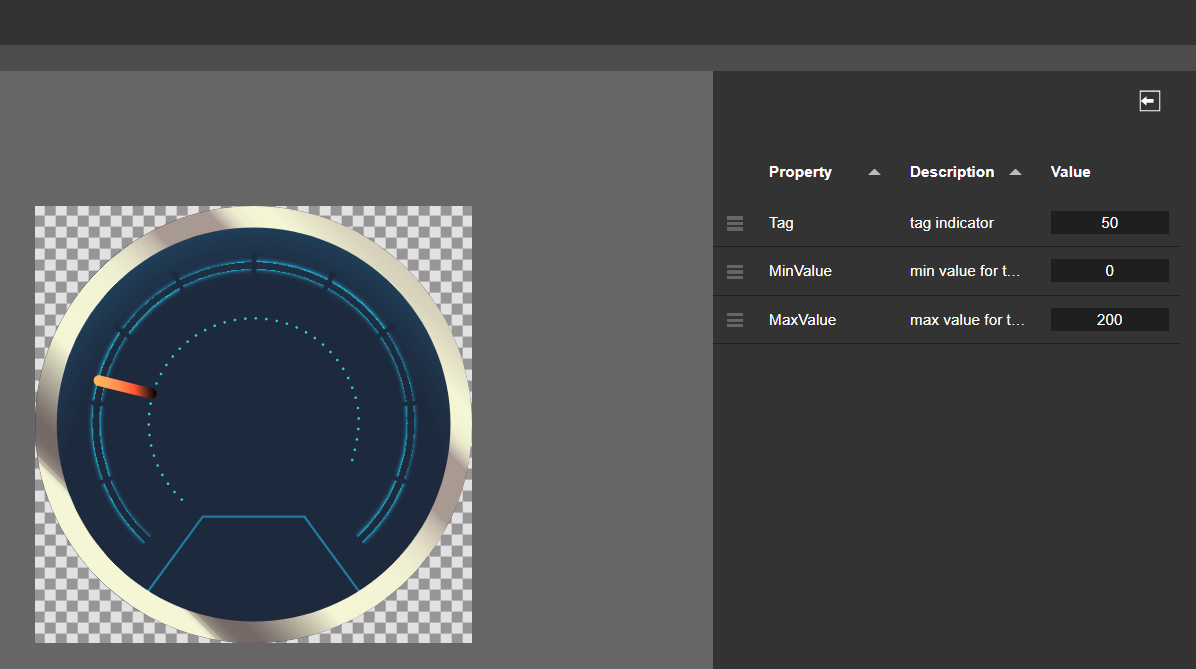
Task: Click the truncated "min value for t..." description
Action: (964, 271)
